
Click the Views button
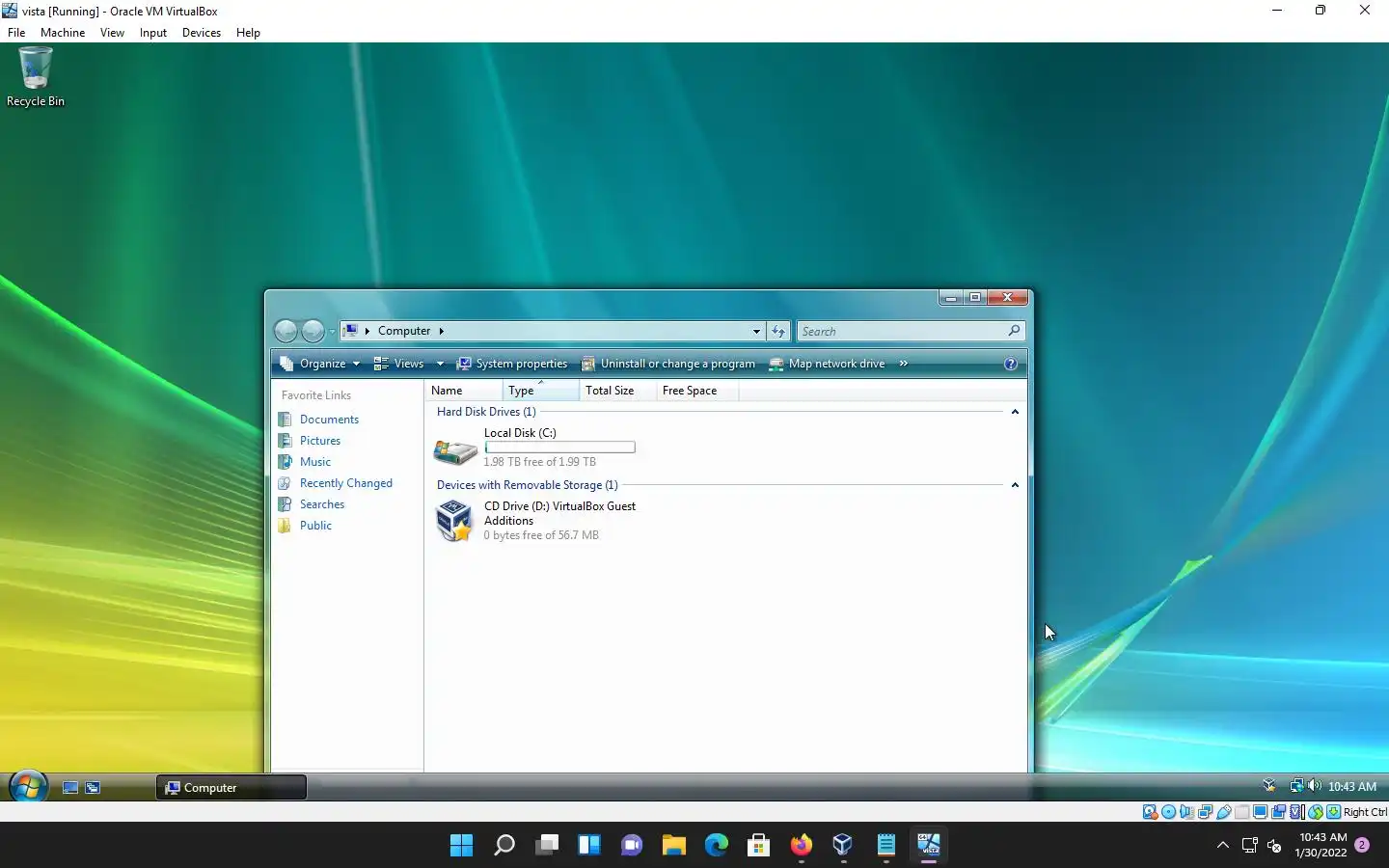click(398, 364)
